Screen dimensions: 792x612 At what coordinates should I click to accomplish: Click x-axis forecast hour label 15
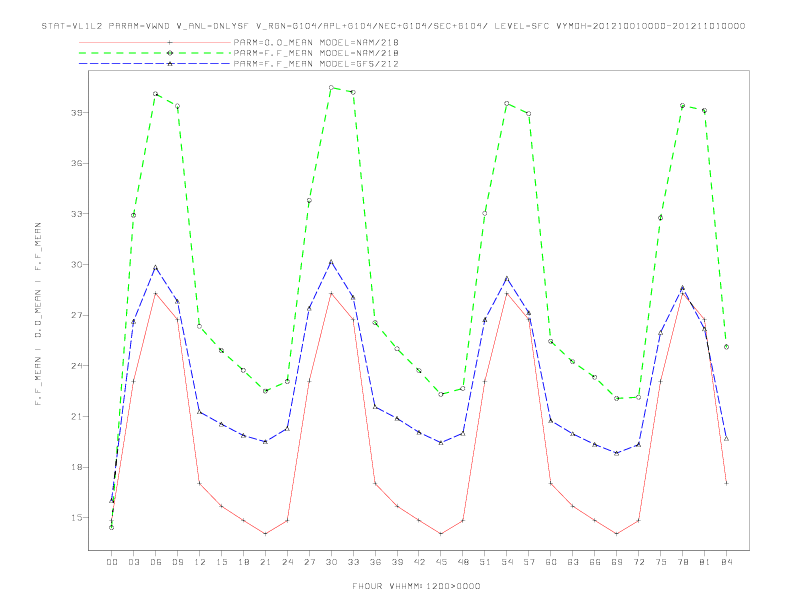[221, 562]
